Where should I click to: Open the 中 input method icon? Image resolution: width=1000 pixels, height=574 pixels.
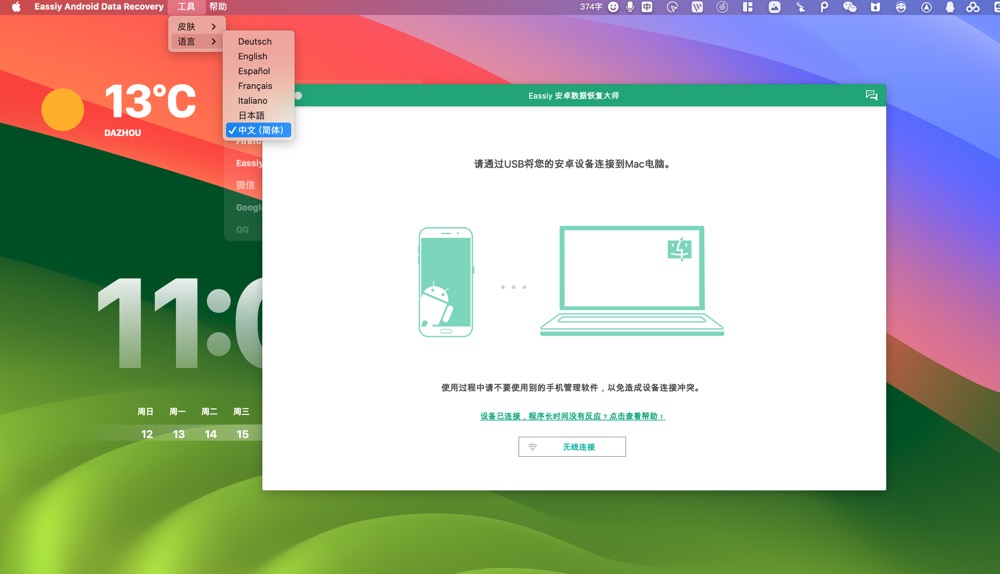[x=647, y=7]
